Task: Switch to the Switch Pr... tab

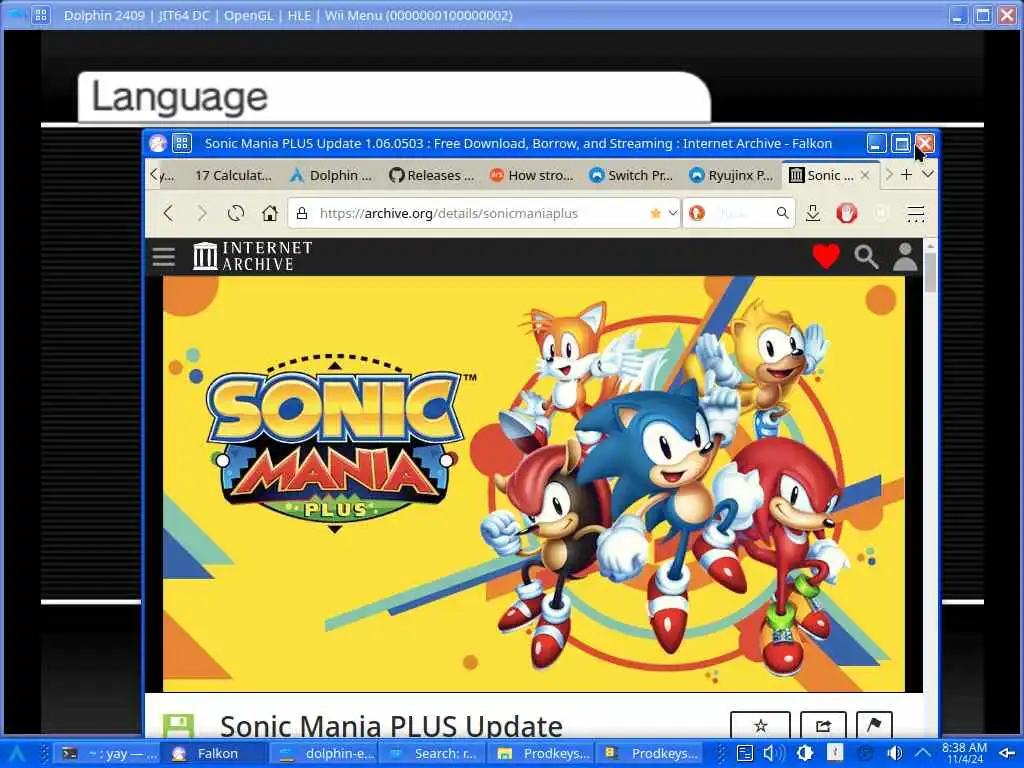Action: click(x=631, y=175)
